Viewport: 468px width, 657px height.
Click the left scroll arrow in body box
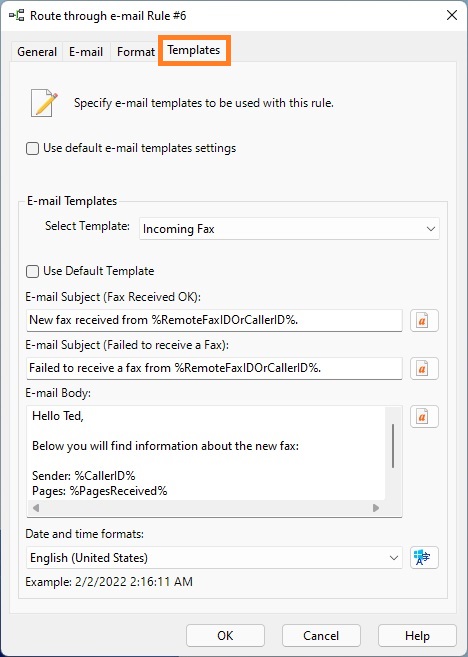coord(36,508)
